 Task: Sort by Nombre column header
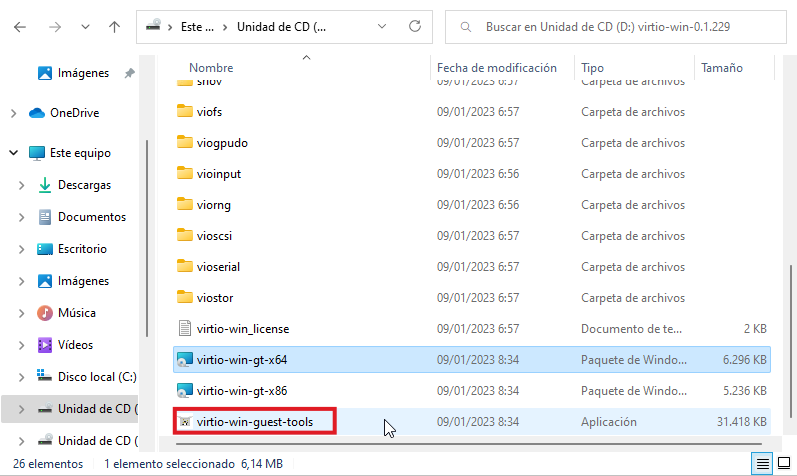(x=211, y=68)
